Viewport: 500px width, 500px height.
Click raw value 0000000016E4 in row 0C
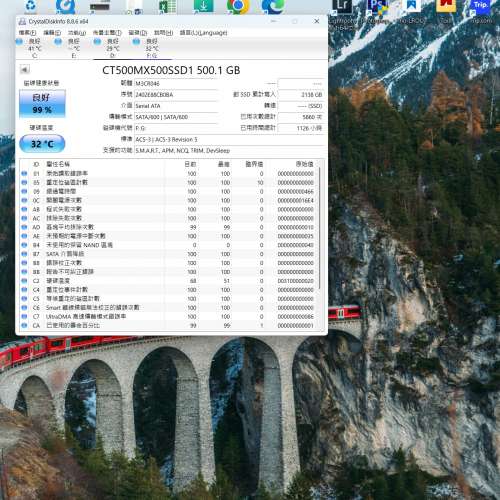point(295,200)
